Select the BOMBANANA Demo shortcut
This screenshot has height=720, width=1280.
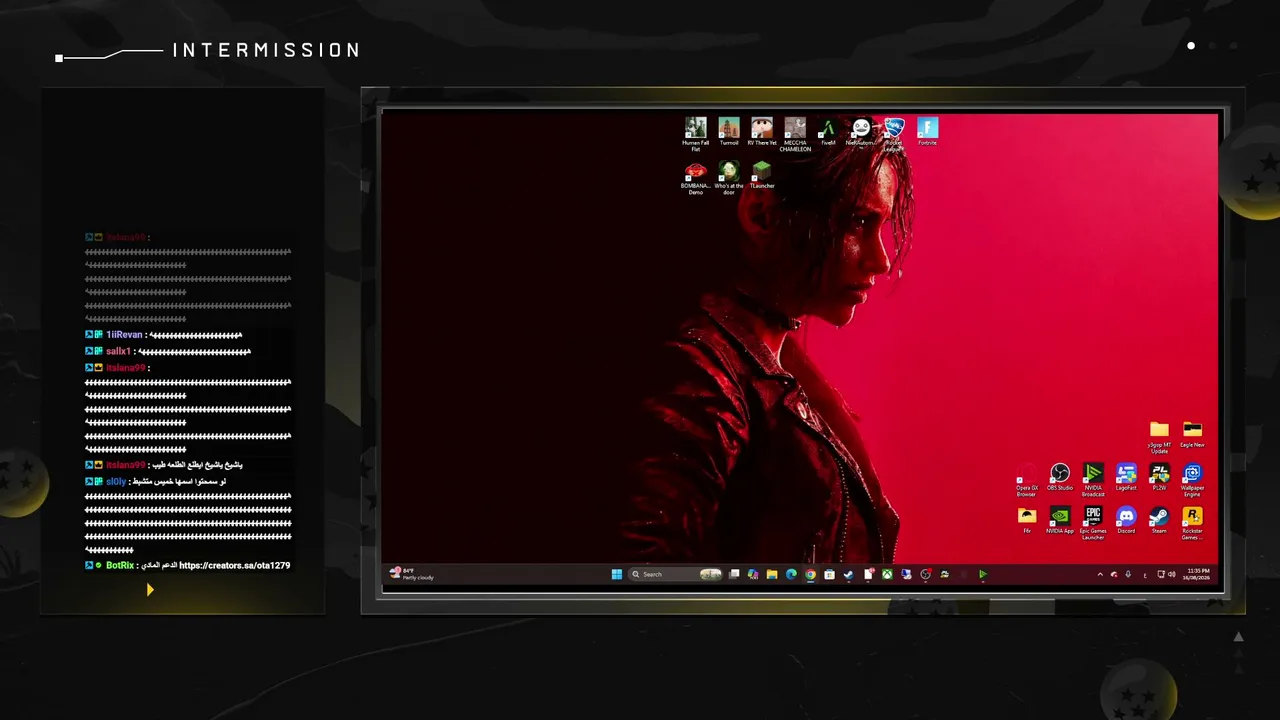[x=696, y=178]
